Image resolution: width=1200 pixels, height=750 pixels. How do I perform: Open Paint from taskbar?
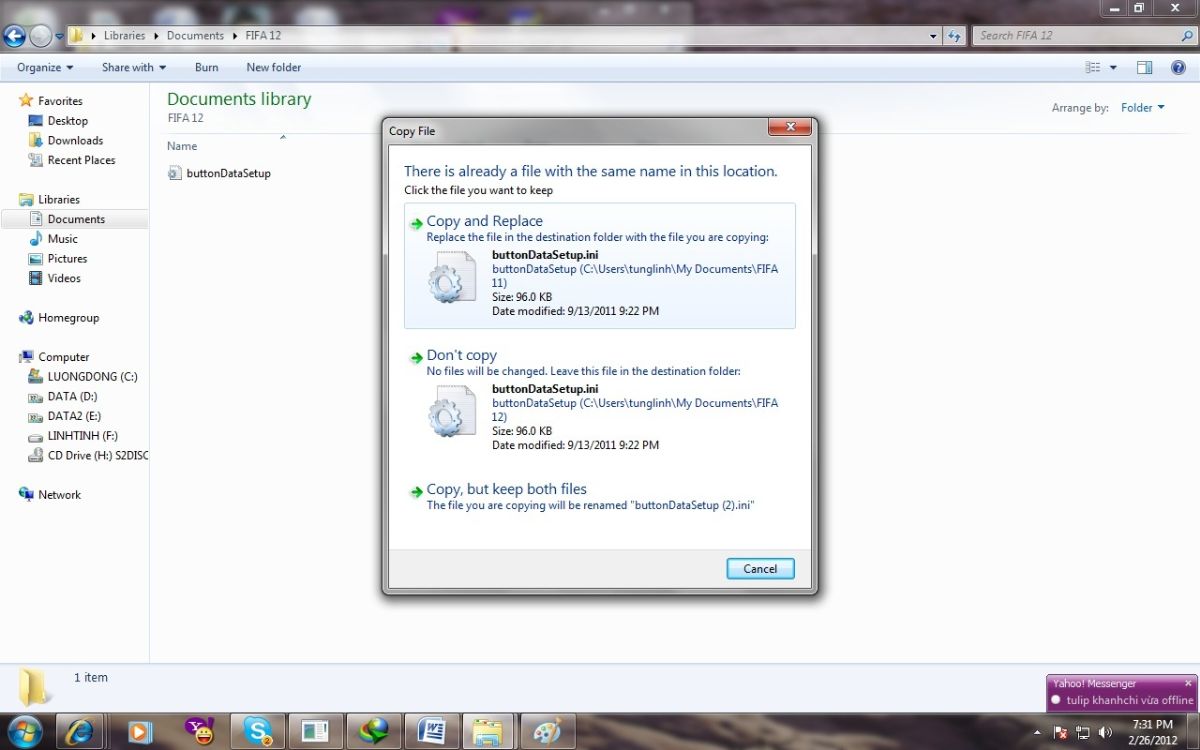coord(549,731)
